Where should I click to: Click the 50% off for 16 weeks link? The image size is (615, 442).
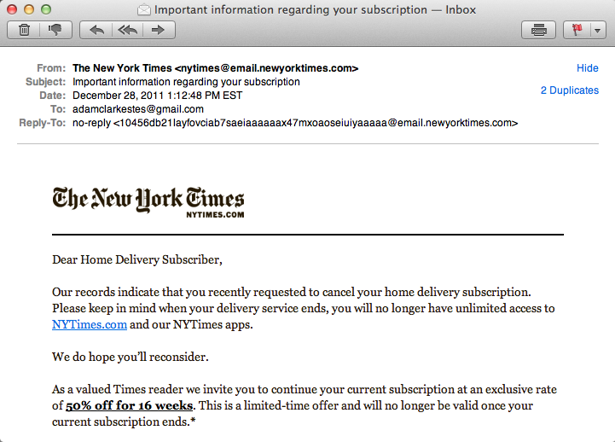[x=129, y=406]
